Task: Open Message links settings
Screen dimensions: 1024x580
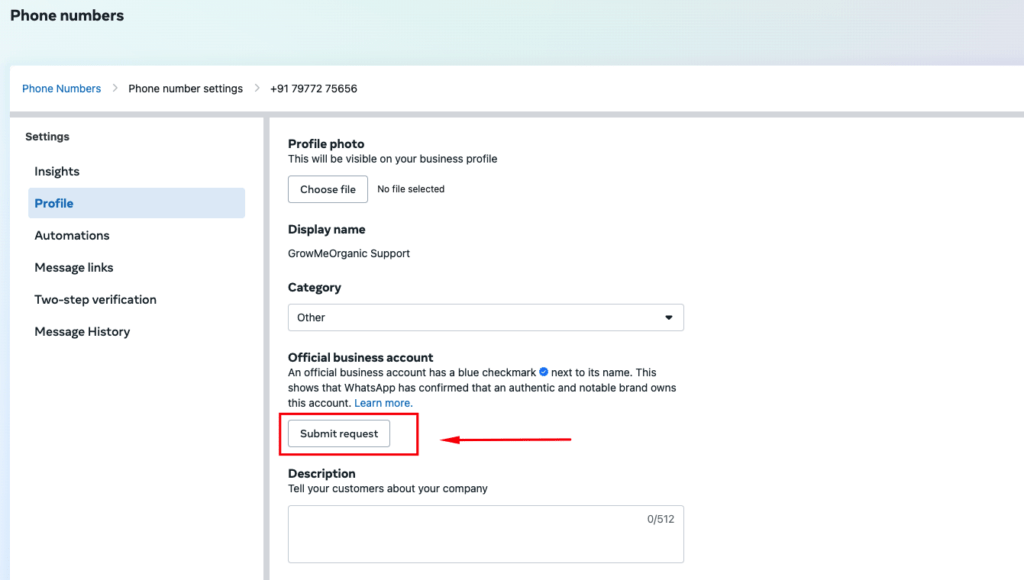Action: (74, 267)
